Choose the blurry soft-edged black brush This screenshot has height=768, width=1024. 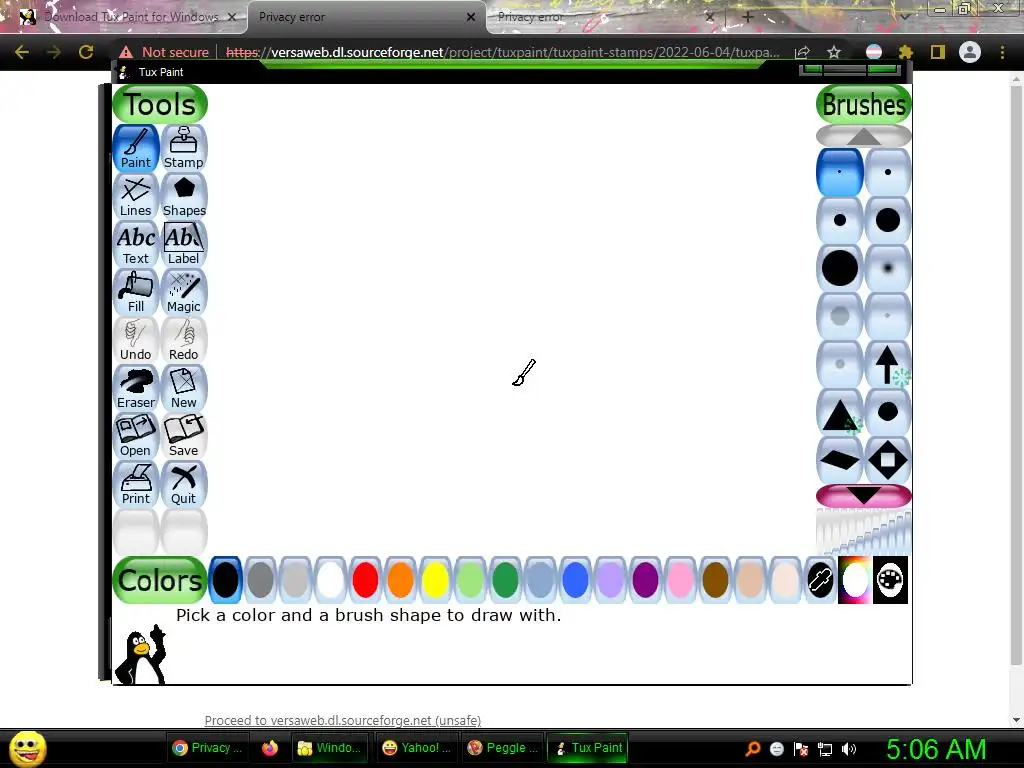click(x=888, y=268)
